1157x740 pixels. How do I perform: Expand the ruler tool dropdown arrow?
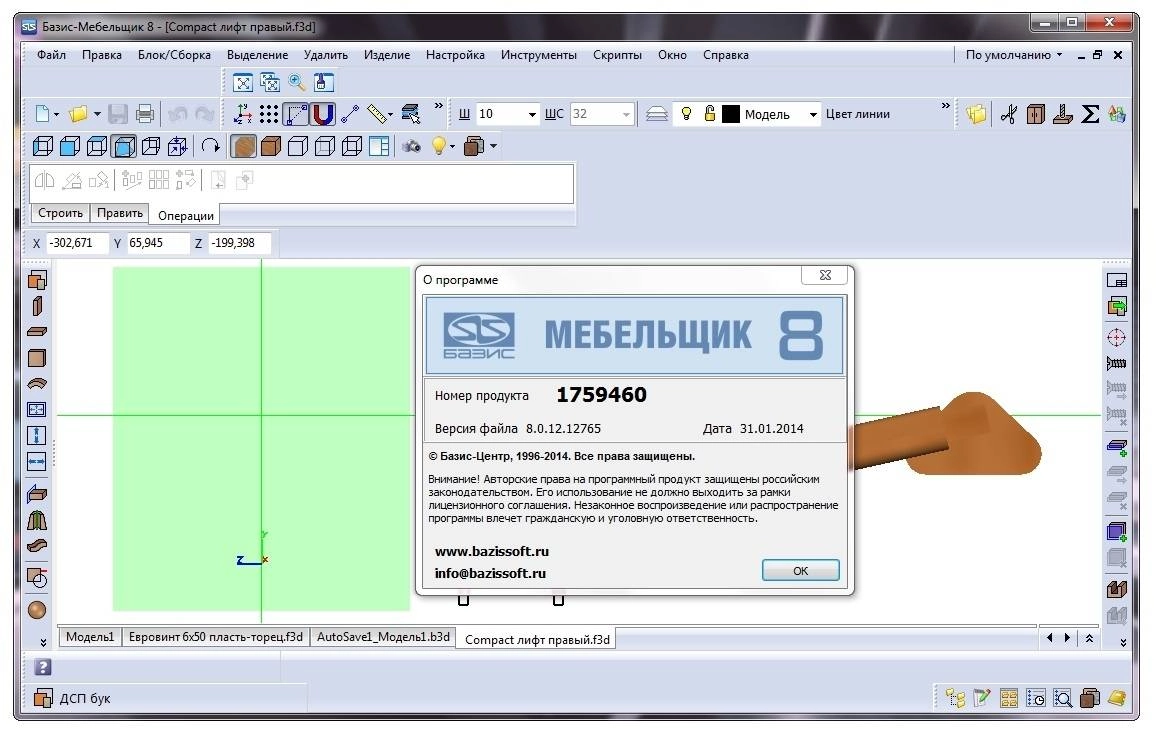pyautogui.click(x=390, y=115)
